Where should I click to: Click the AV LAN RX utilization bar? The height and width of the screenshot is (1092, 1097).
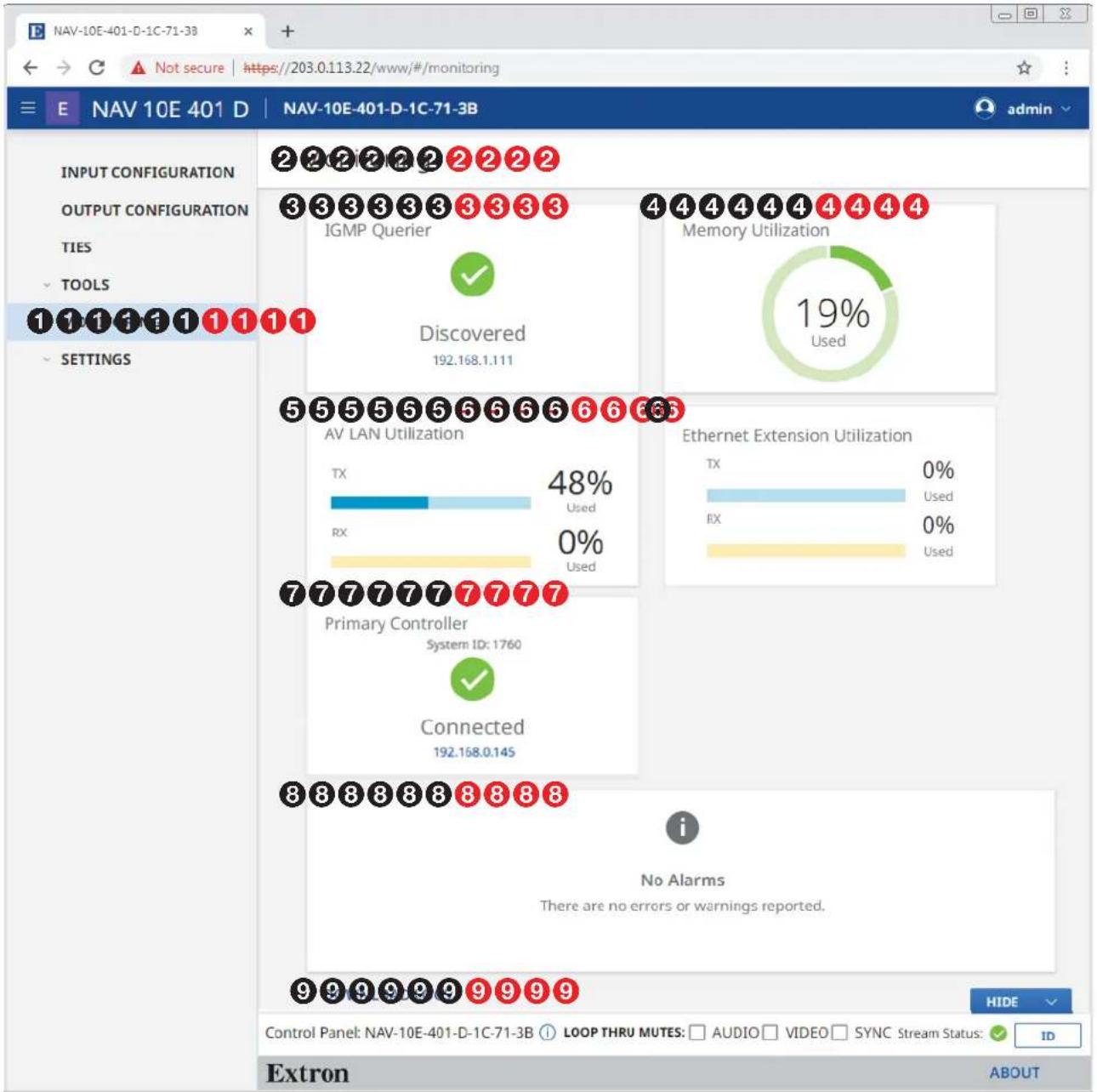click(430, 561)
